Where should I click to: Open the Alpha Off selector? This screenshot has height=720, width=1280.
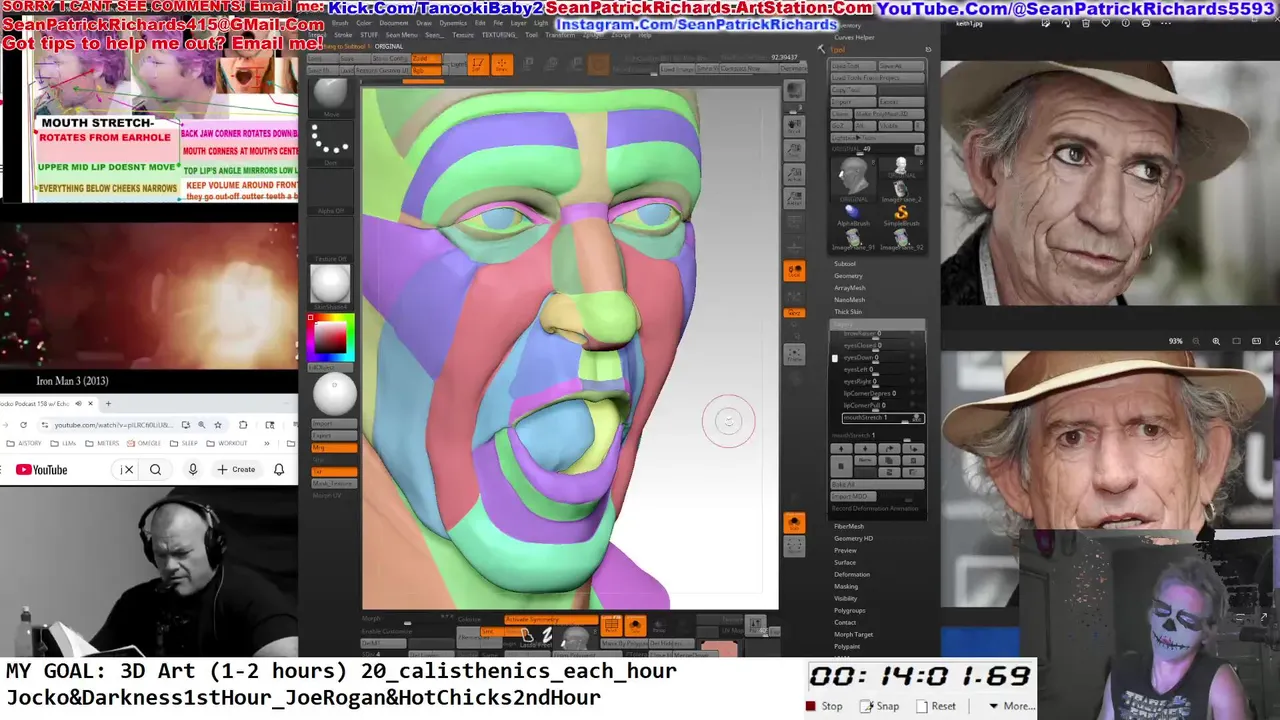(330, 192)
